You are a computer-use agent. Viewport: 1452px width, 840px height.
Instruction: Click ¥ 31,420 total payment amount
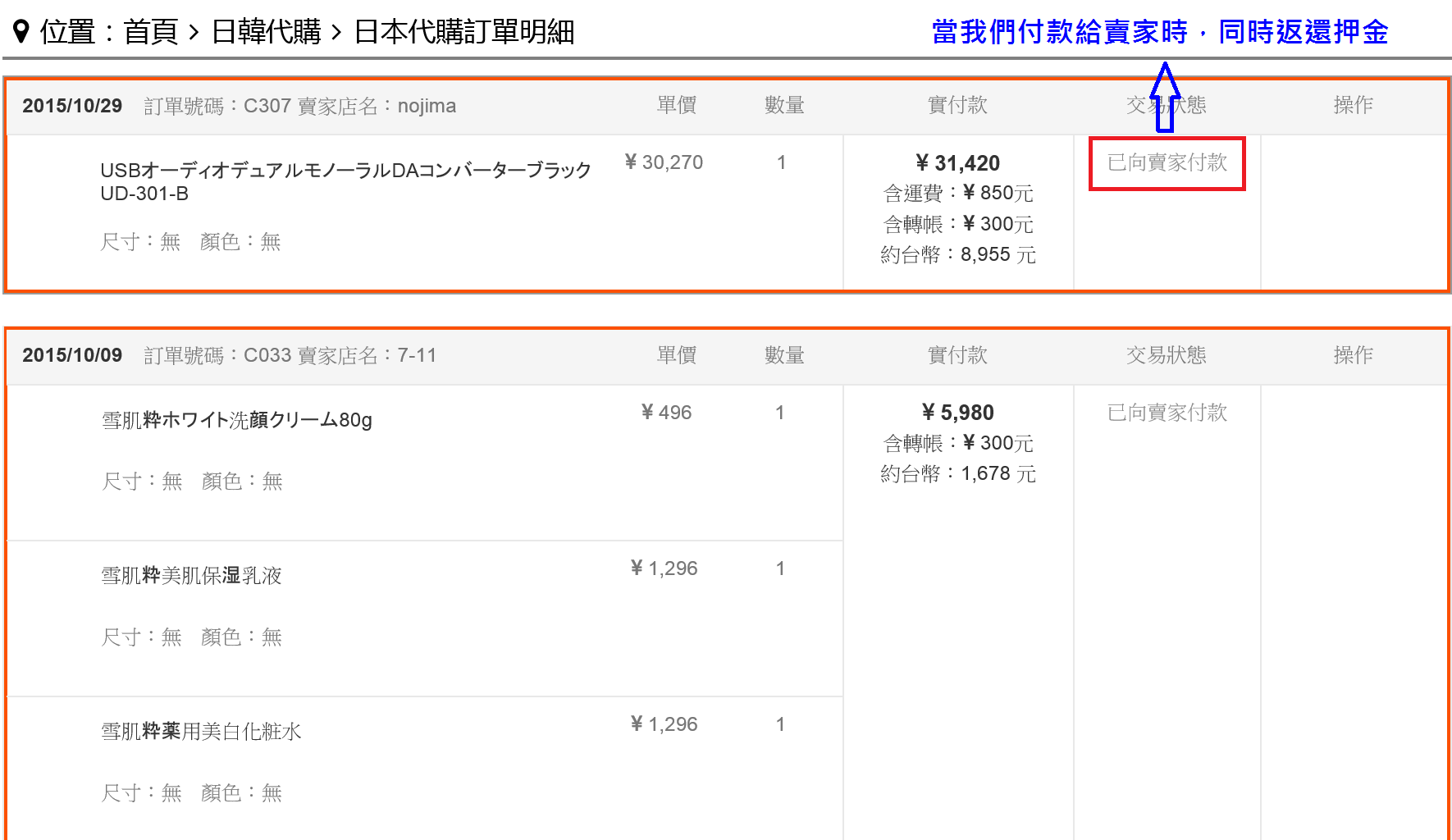958,163
